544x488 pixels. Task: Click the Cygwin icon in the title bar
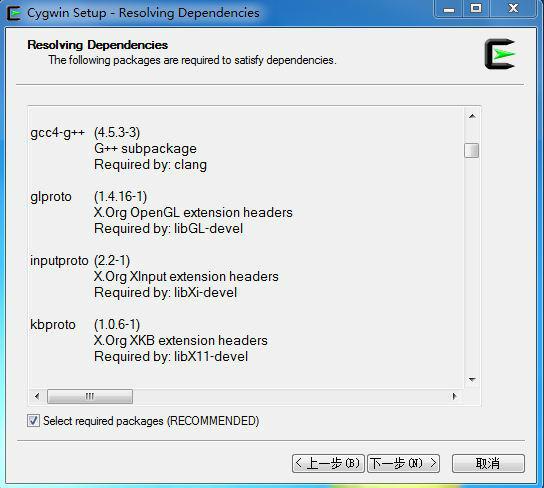click(14, 13)
